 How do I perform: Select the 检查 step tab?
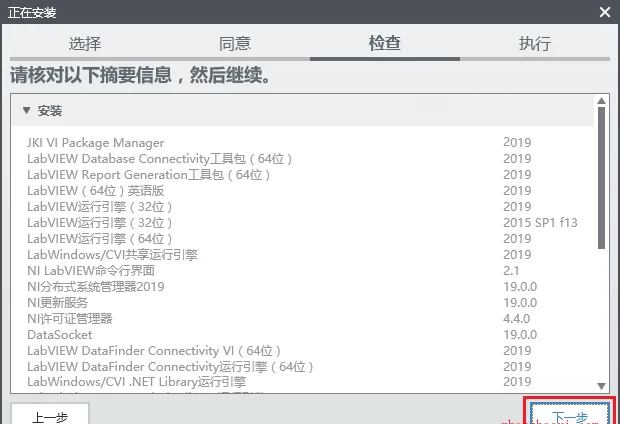tap(385, 44)
